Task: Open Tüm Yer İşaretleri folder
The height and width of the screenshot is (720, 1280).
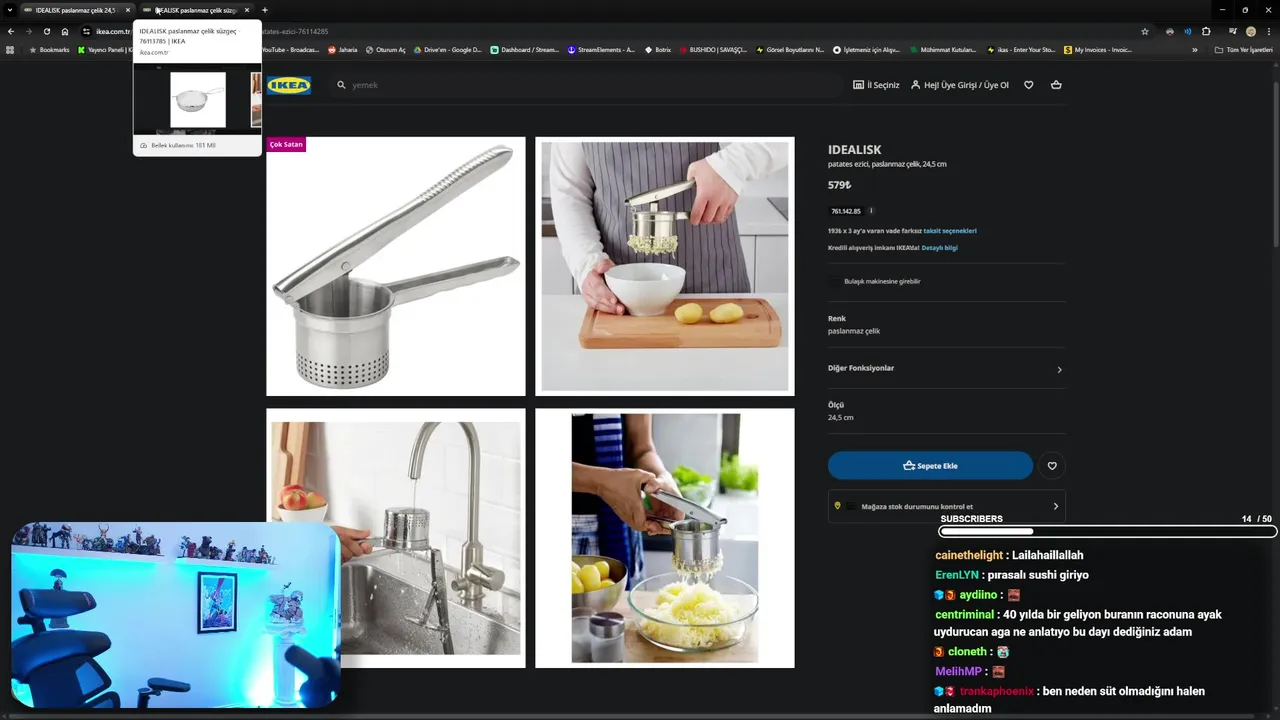Action: tap(1244, 49)
